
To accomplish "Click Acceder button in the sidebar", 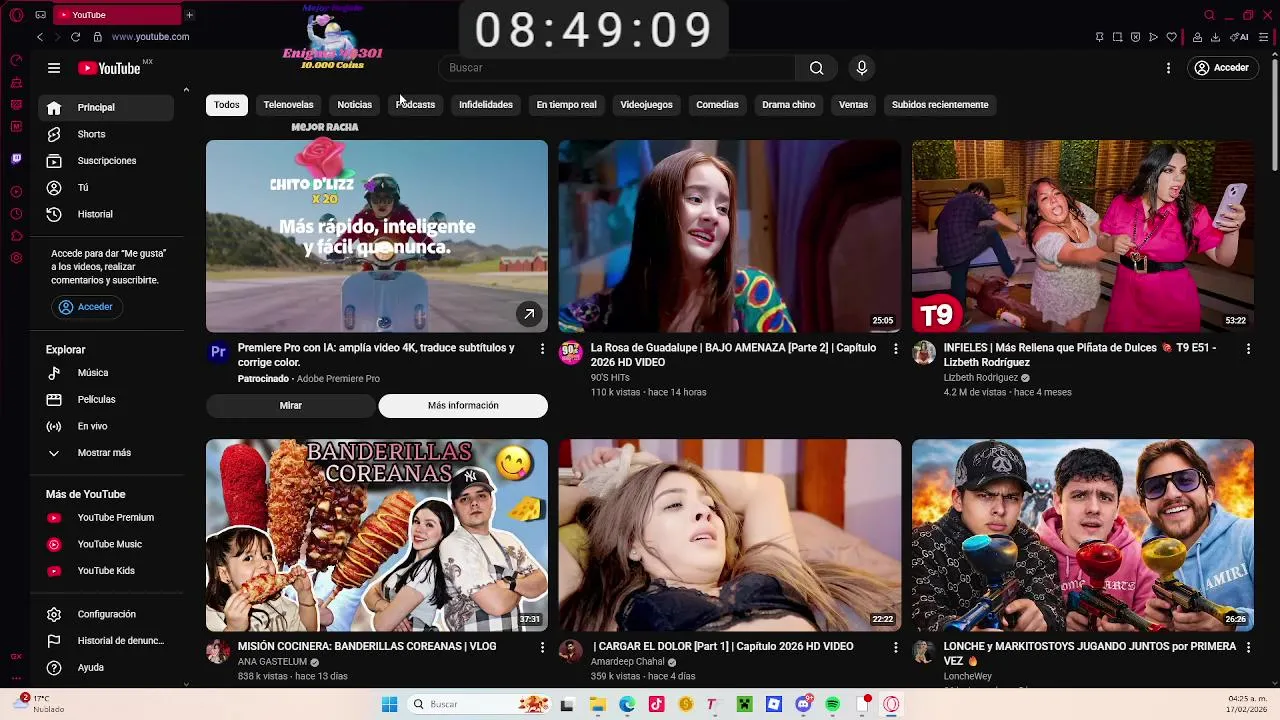I will click(x=86, y=307).
